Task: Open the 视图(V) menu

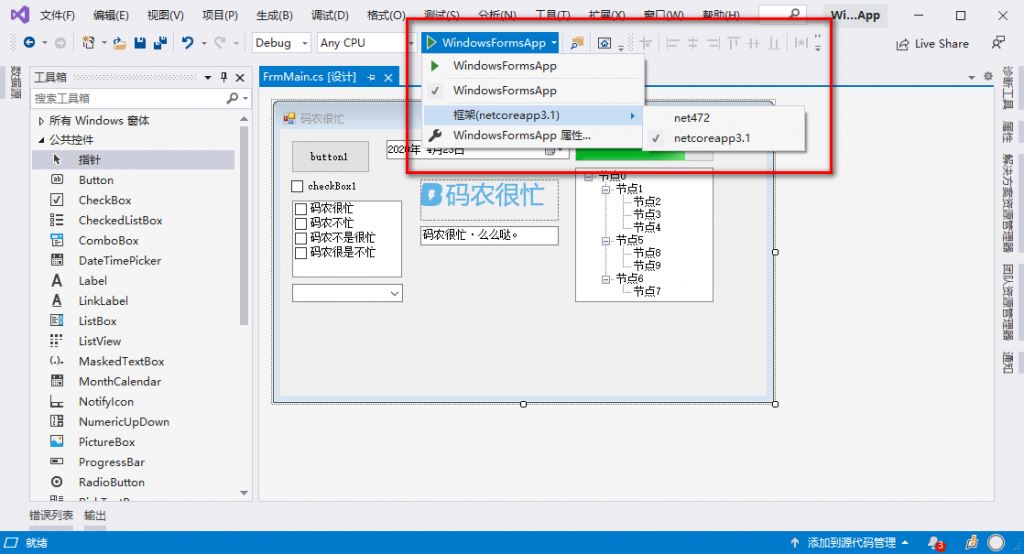Action: [165, 15]
